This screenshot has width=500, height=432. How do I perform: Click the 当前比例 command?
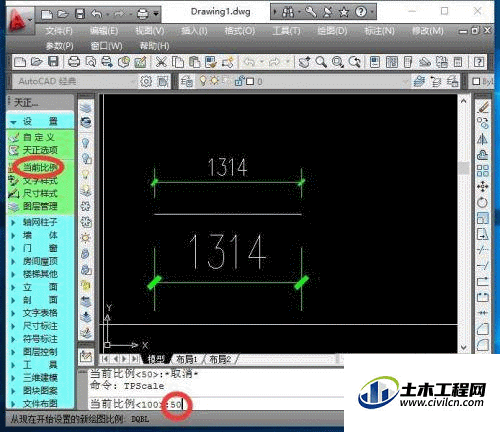(x=40, y=167)
